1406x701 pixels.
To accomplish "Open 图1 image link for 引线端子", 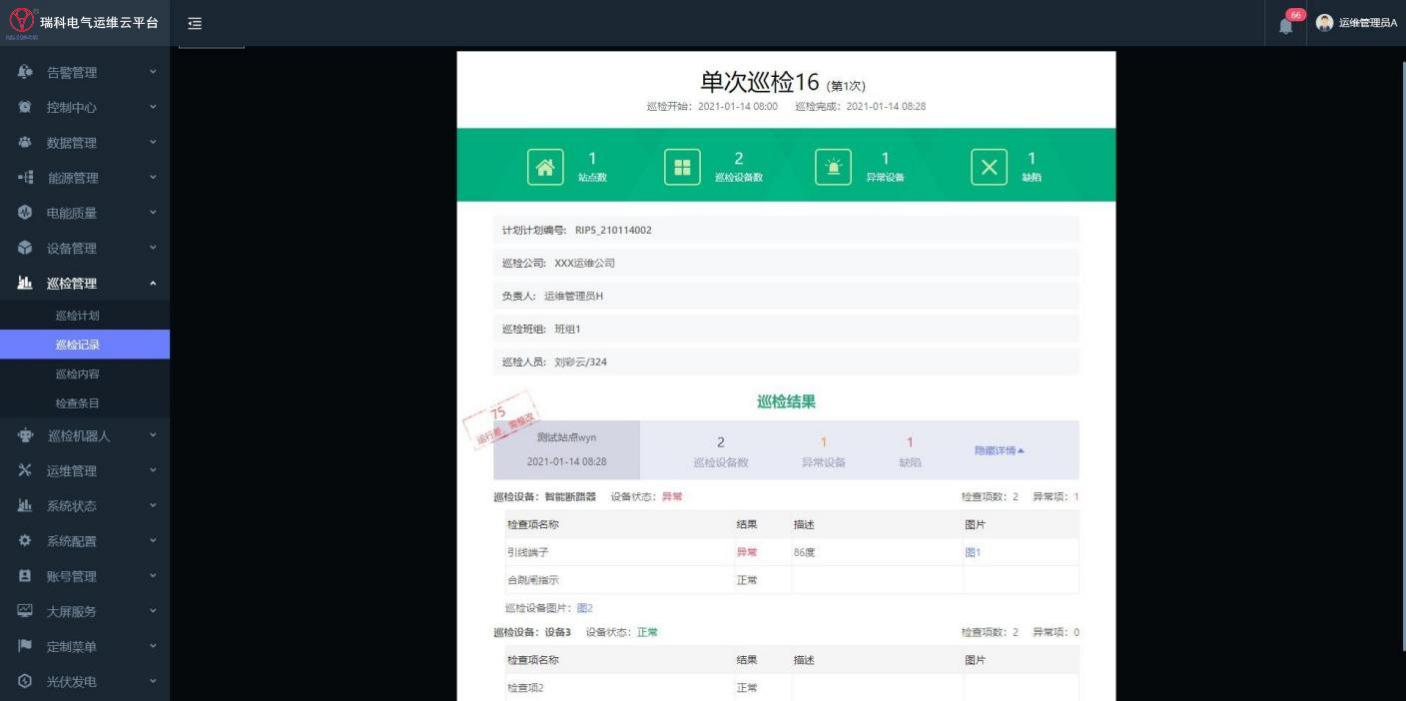I will tap(973, 552).
